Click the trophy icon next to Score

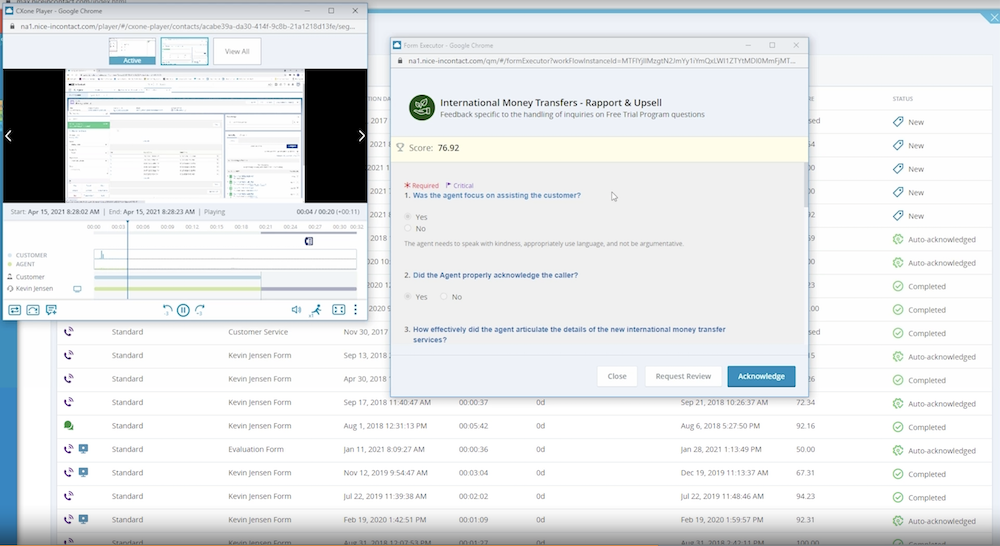401,147
